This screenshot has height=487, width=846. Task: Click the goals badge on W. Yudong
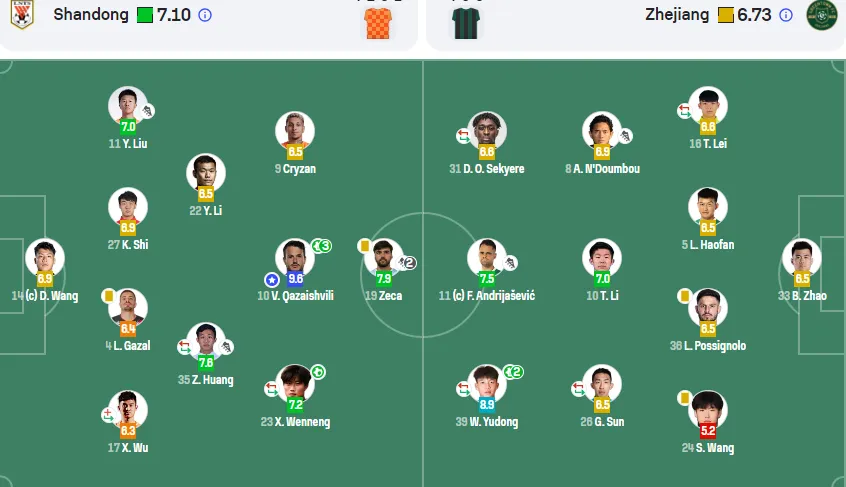coord(514,372)
